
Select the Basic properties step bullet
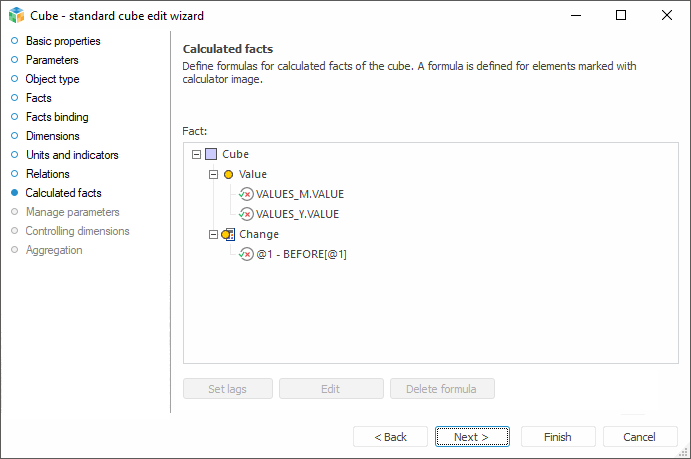[14, 41]
